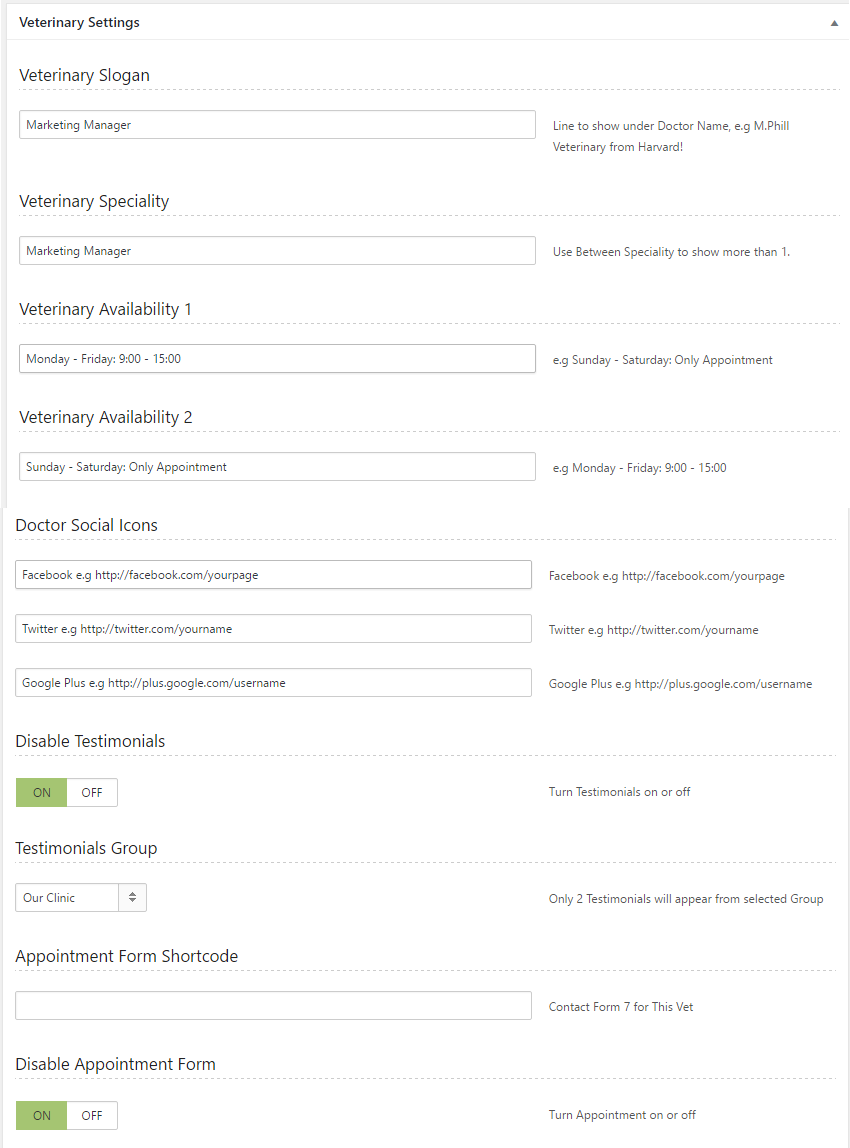Turn Disable Testimonials switch OFF

pos(92,793)
